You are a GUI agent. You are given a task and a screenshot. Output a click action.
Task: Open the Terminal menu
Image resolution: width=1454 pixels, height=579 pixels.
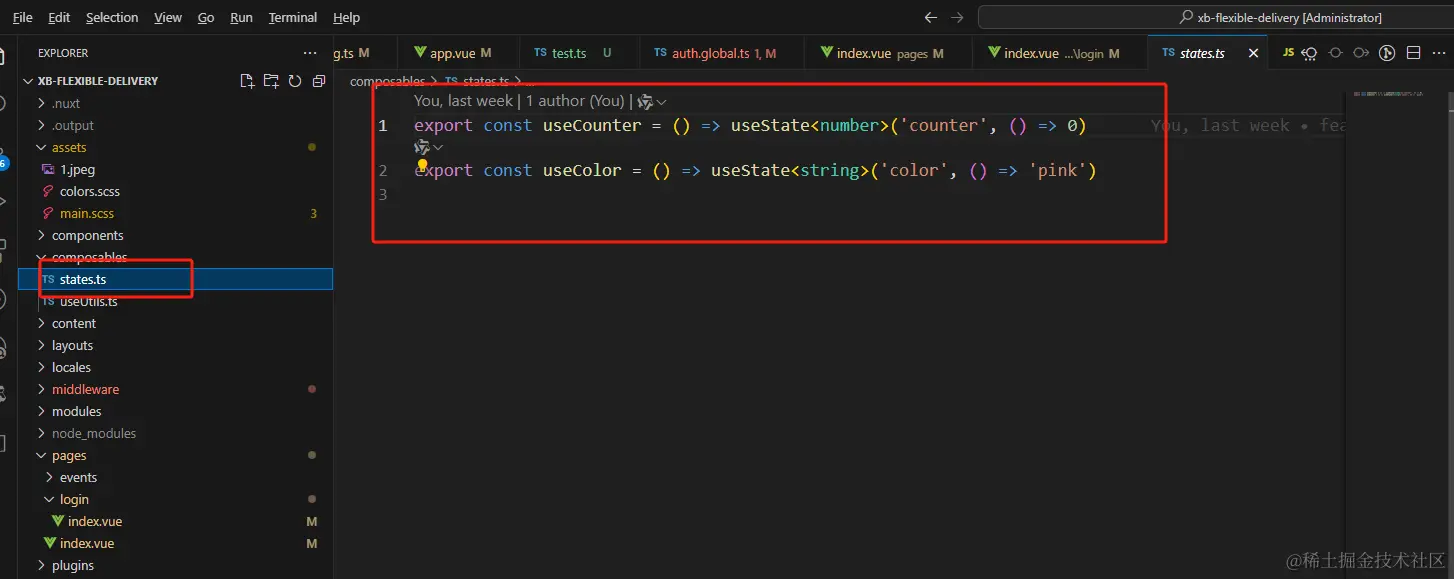click(293, 18)
